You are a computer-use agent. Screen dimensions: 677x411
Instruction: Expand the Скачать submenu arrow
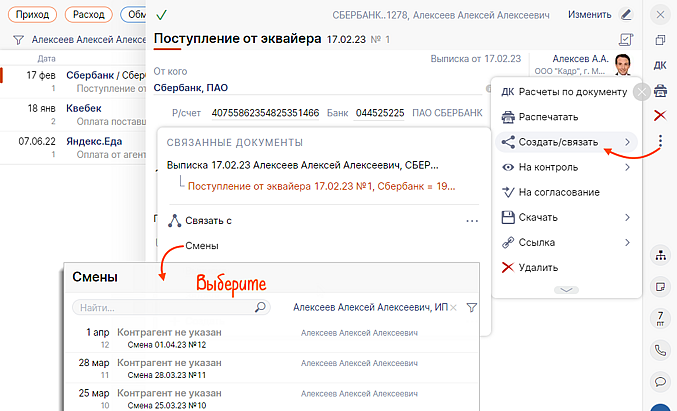(627, 217)
